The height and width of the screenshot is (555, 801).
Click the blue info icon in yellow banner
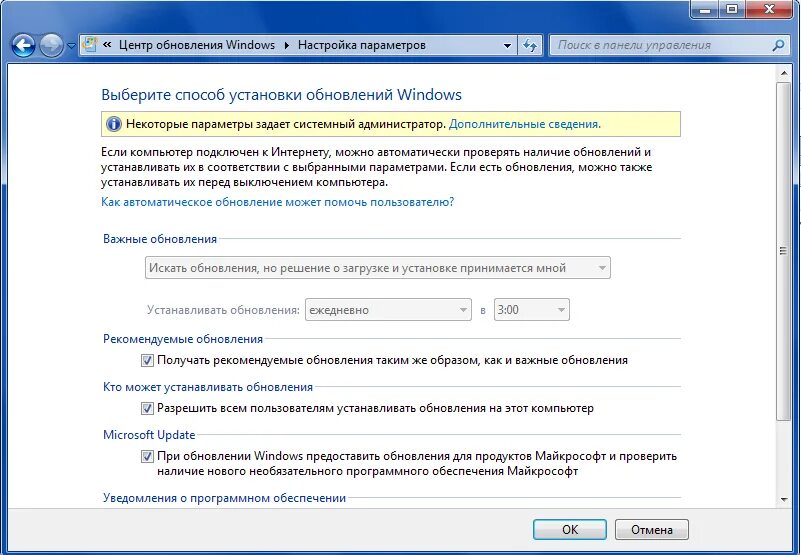[113, 124]
